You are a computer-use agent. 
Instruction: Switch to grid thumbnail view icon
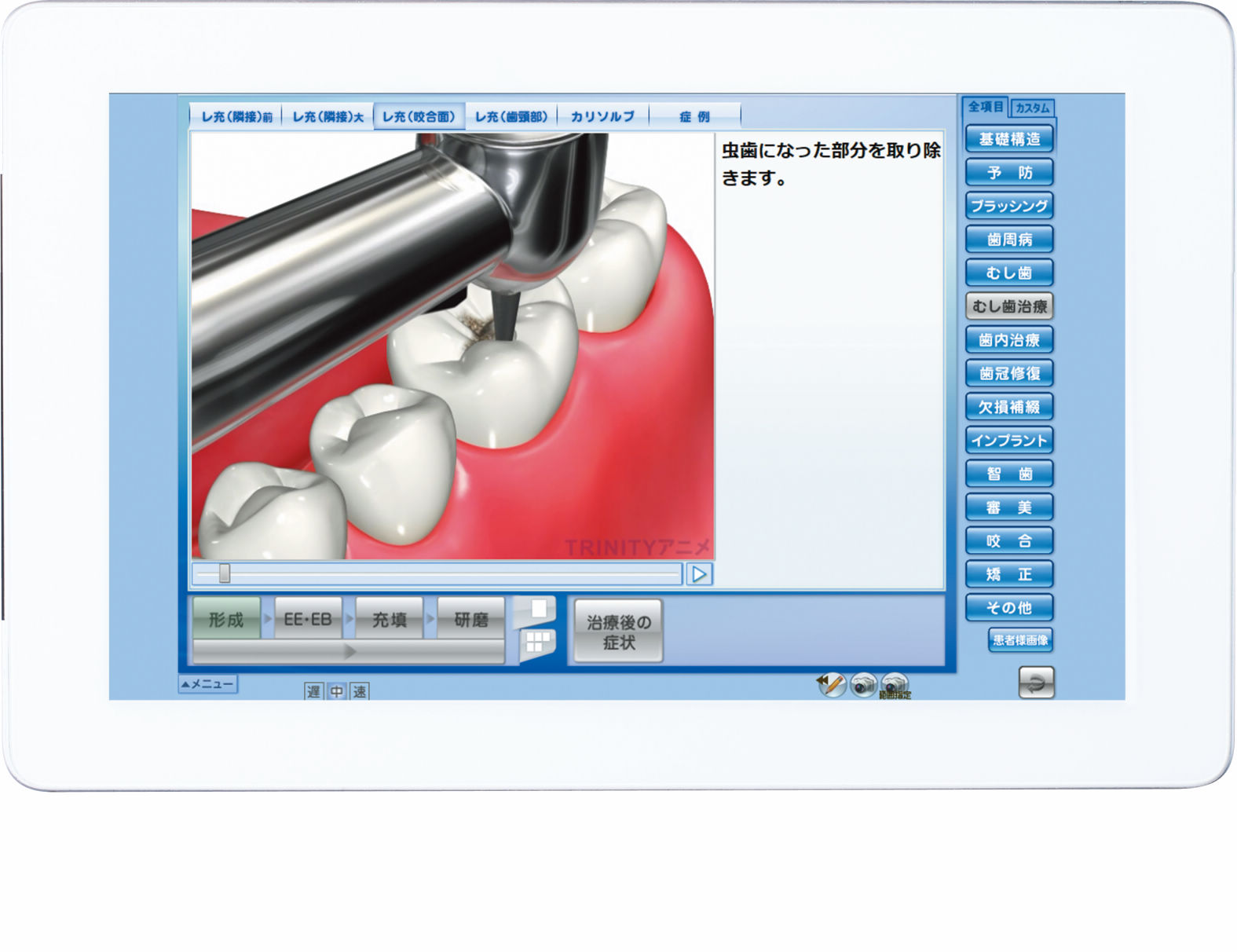538,643
